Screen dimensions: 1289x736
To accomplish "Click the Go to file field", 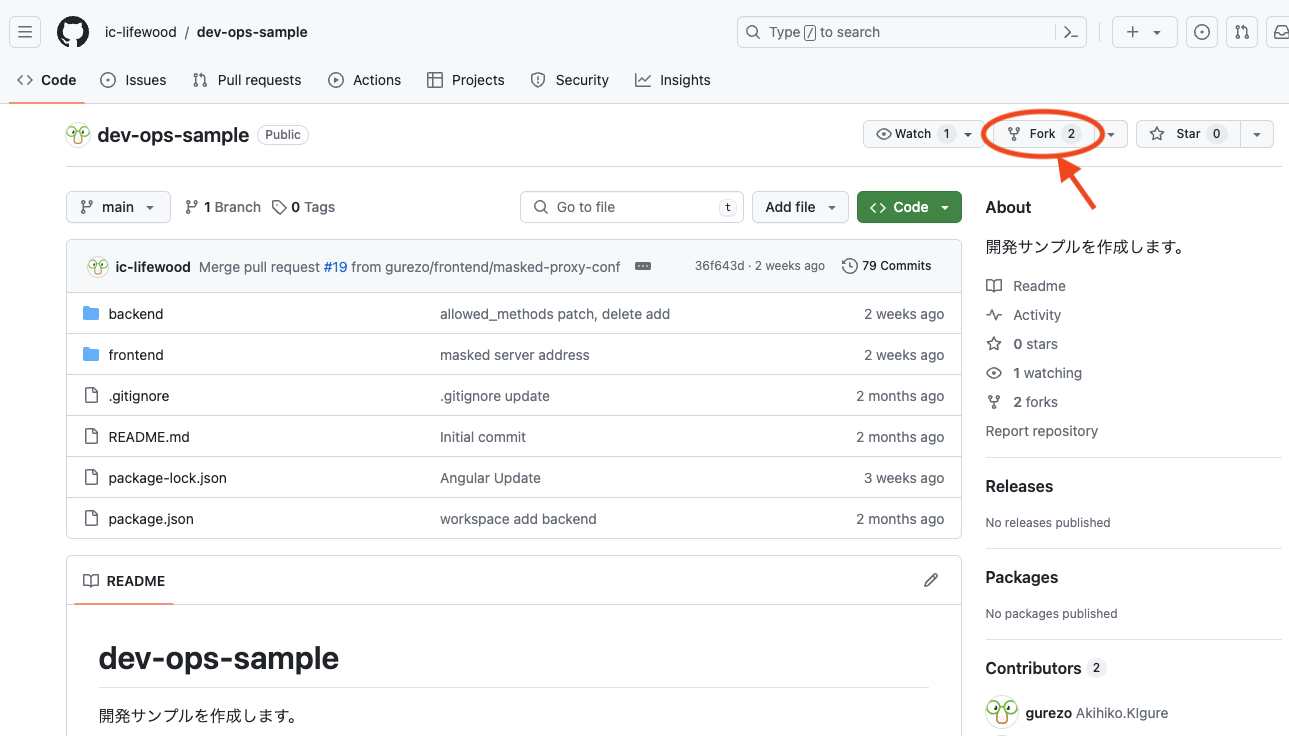I will [x=632, y=207].
